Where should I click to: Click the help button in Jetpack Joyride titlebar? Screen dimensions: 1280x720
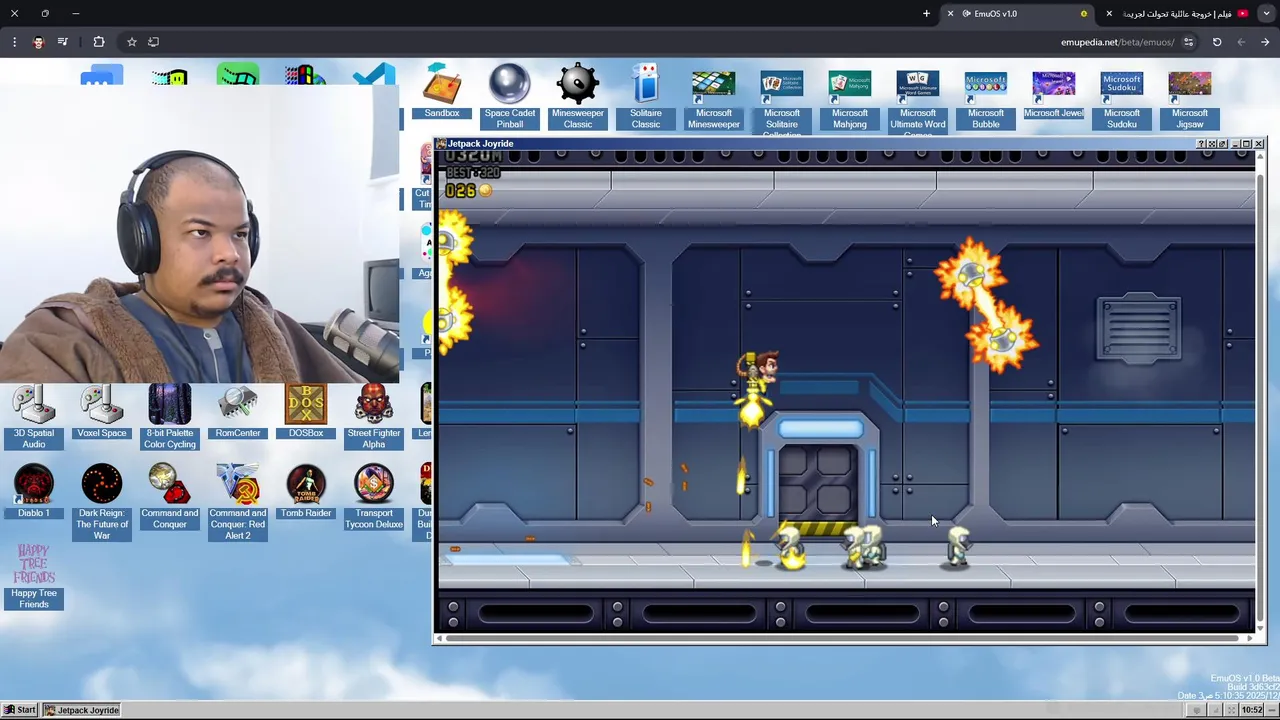(1200, 144)
